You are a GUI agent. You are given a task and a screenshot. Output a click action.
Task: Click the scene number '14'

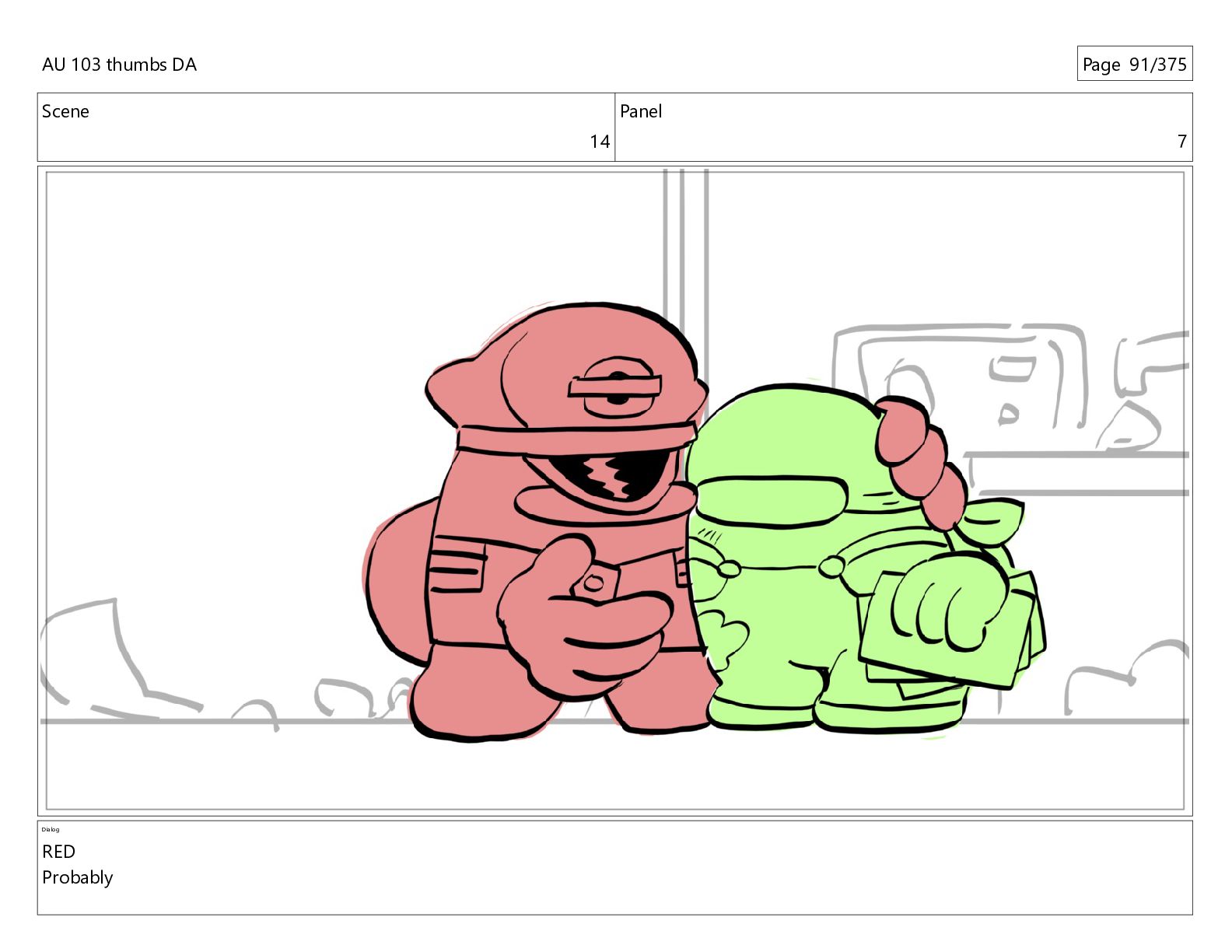click(x=600, y=142)
